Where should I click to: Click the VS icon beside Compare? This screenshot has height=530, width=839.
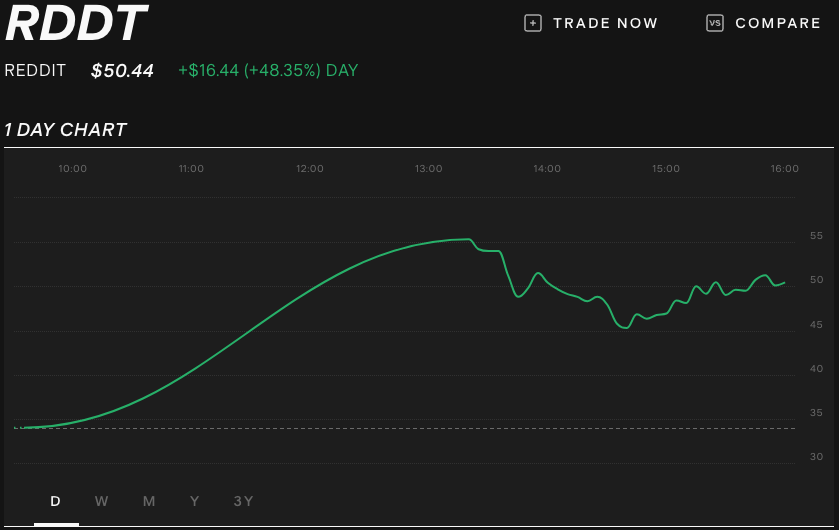coord(714,23)
